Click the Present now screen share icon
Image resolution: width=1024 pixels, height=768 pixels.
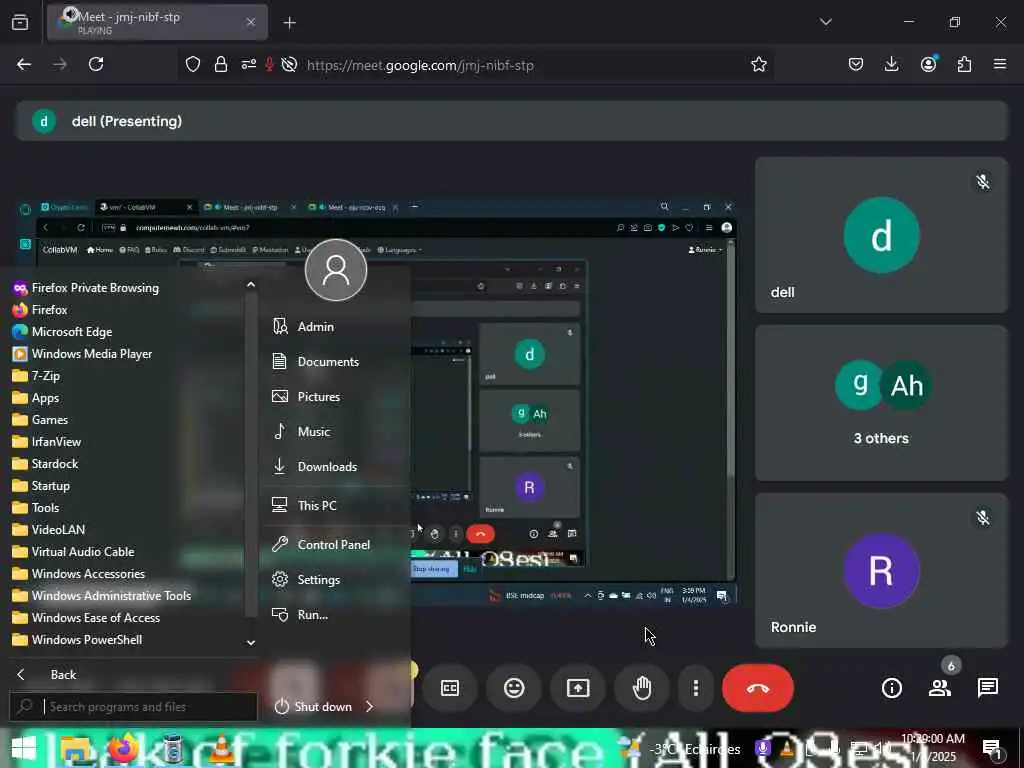(x=578, y=688)
